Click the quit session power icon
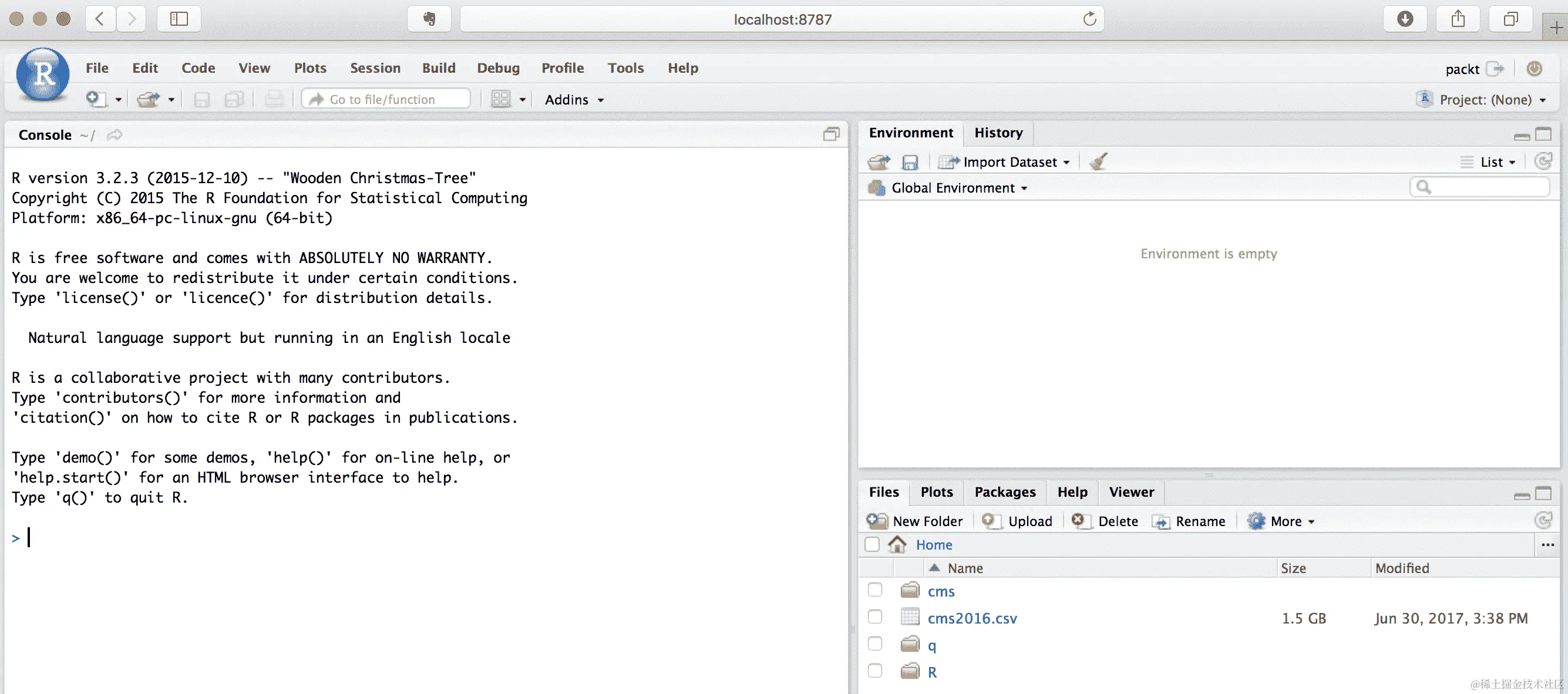This screenshot has width=1568, height=694. 1534,69
